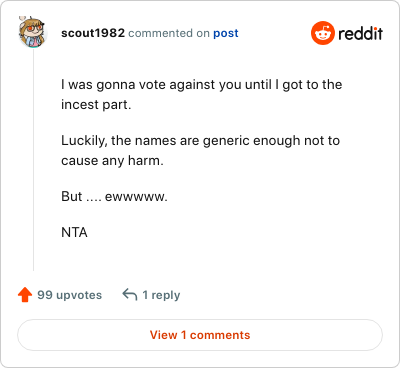400x368 pixels.
Task: Click the orange upvote arrow icon
Action: click(25, 295)
